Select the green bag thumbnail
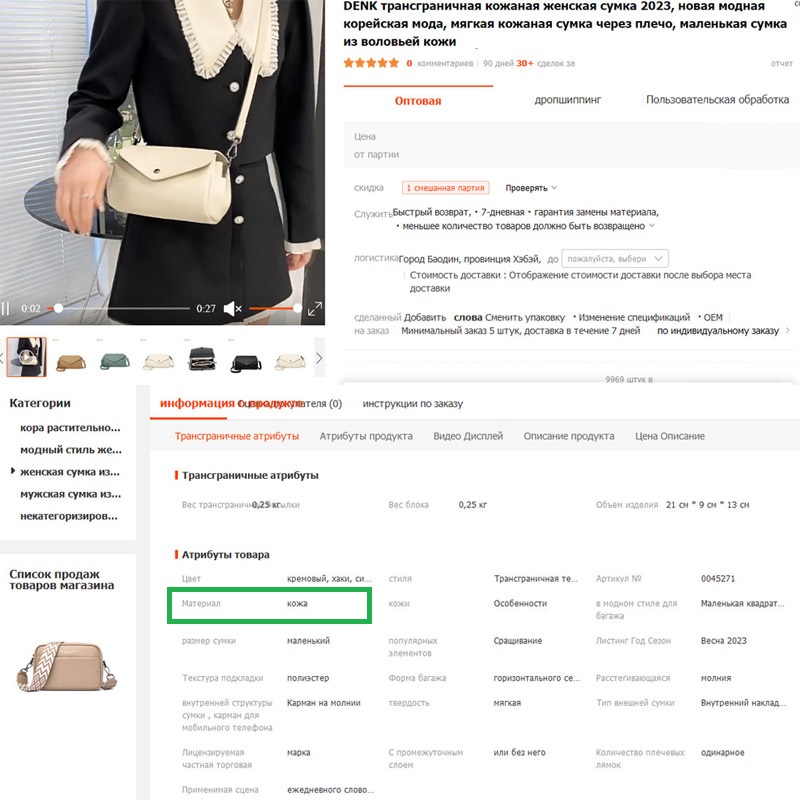 115,361
